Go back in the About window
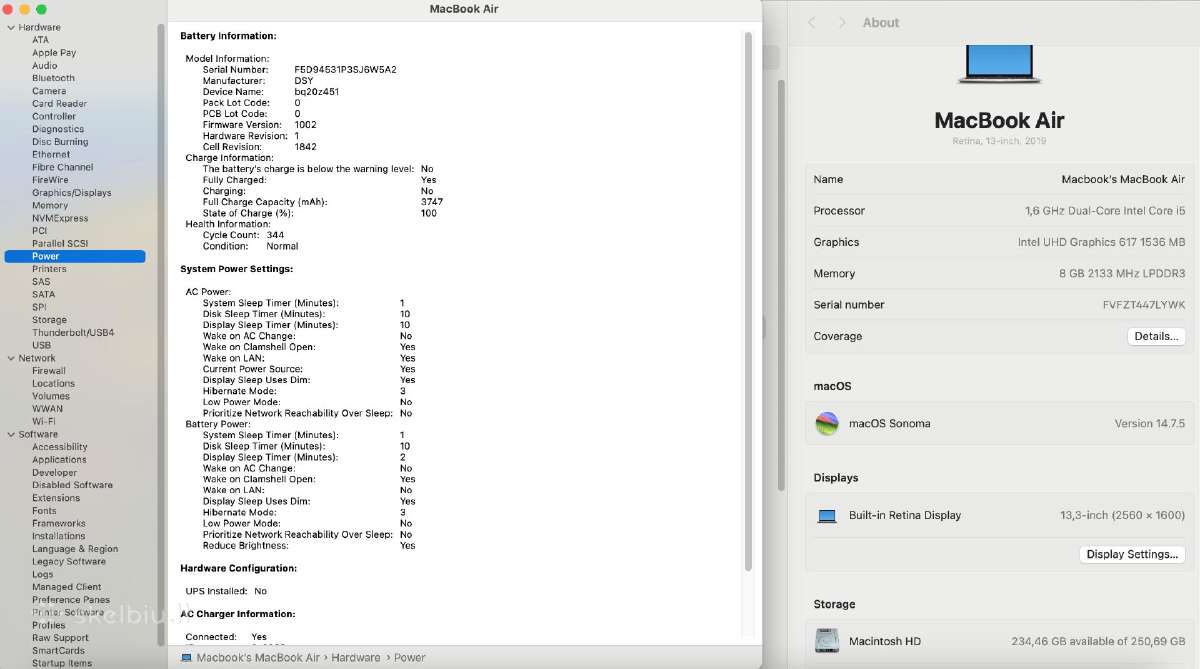Viewport: 1200px width, 669px height. click(x=812, y=22)
